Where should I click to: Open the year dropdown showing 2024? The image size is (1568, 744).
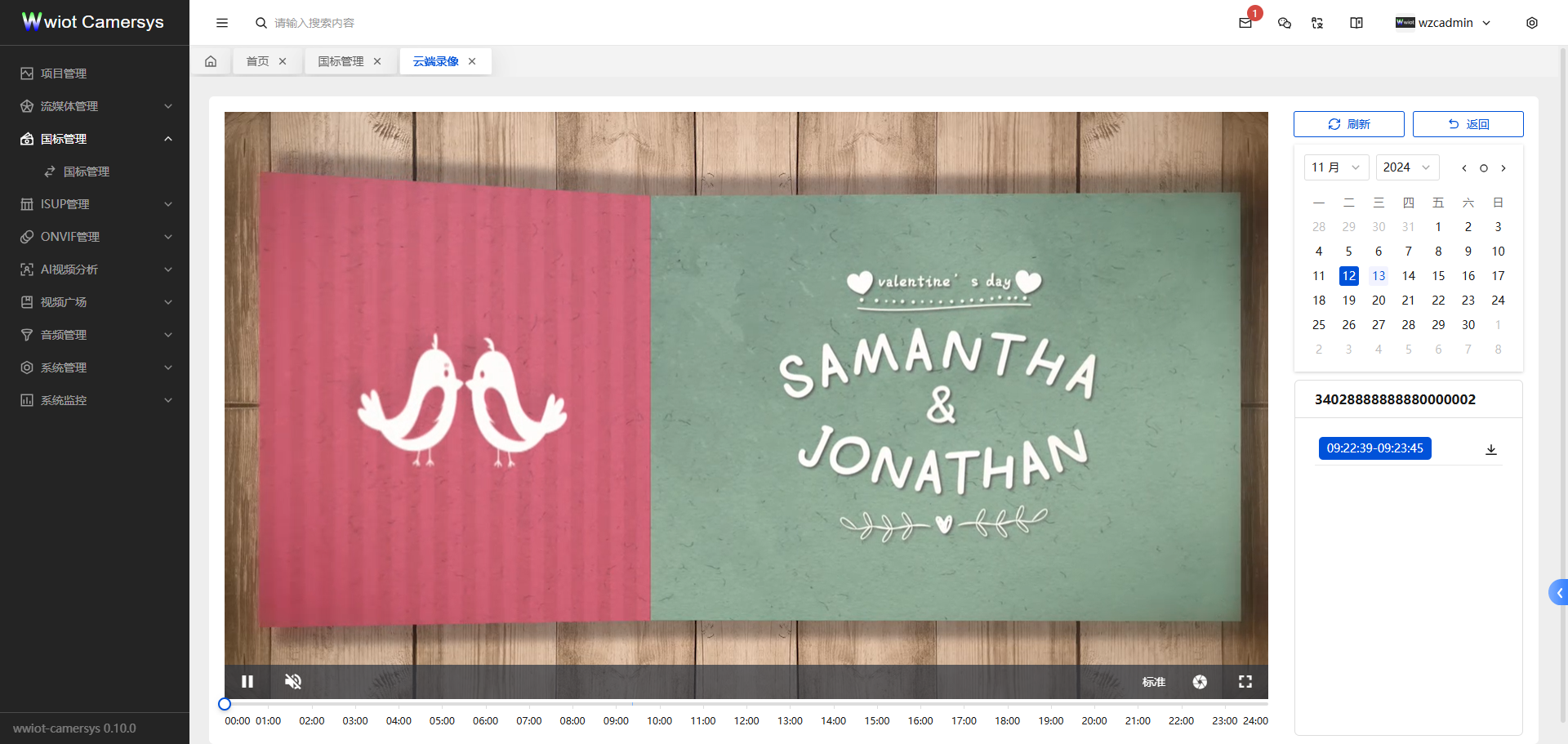[1406, 167]
